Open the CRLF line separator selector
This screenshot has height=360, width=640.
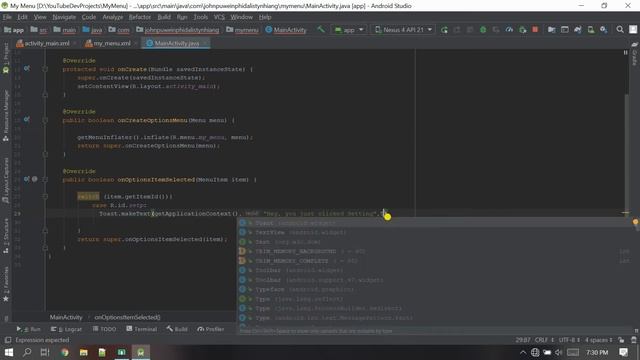(x=544, y=340)
